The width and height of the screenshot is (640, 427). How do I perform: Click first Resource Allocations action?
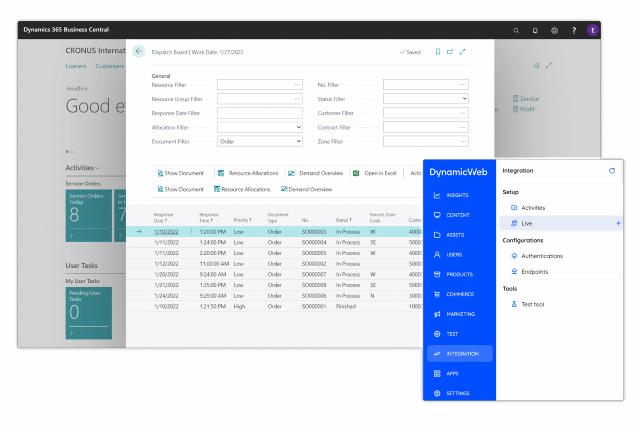(252, 173)
